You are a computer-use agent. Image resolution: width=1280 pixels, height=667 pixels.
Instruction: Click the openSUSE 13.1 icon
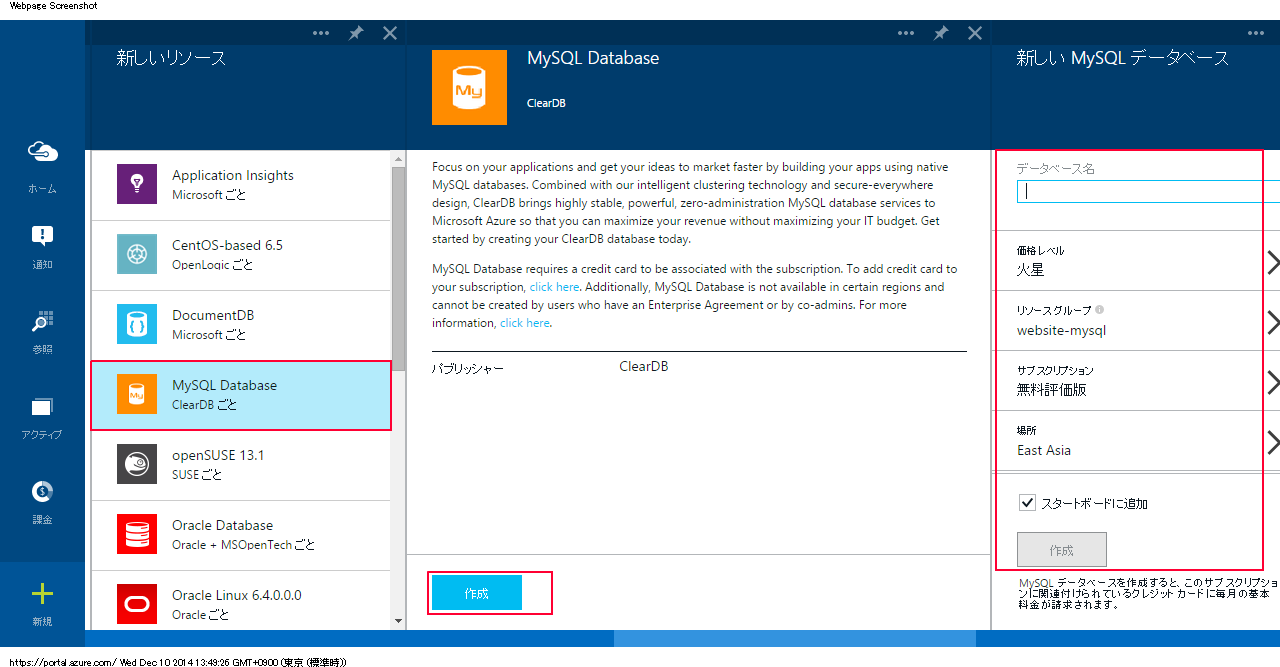pyautogui.click(x=137, y=464)
